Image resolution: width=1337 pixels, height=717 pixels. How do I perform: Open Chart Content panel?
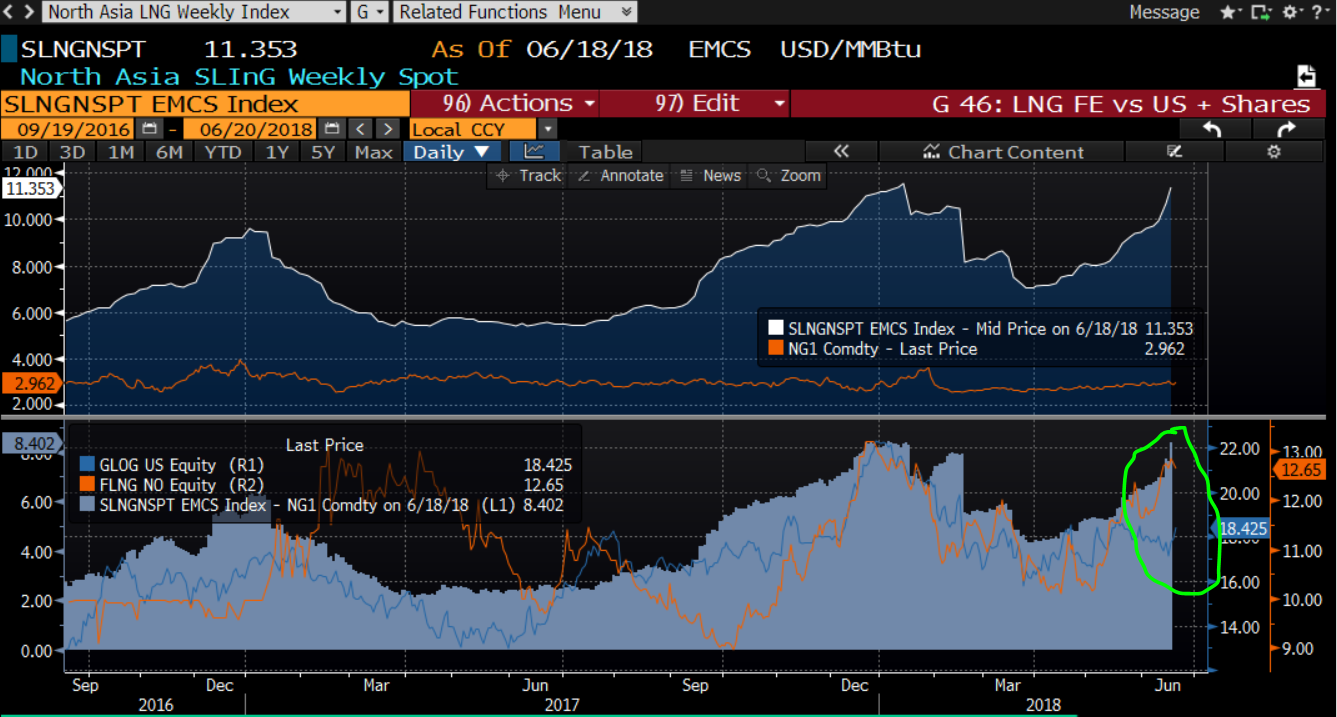[x=1003, y=152]
